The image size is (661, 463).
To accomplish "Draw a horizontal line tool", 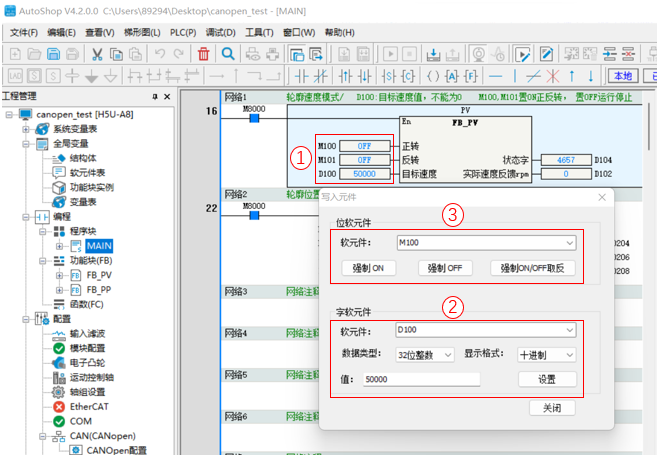I will click(495, 76).
